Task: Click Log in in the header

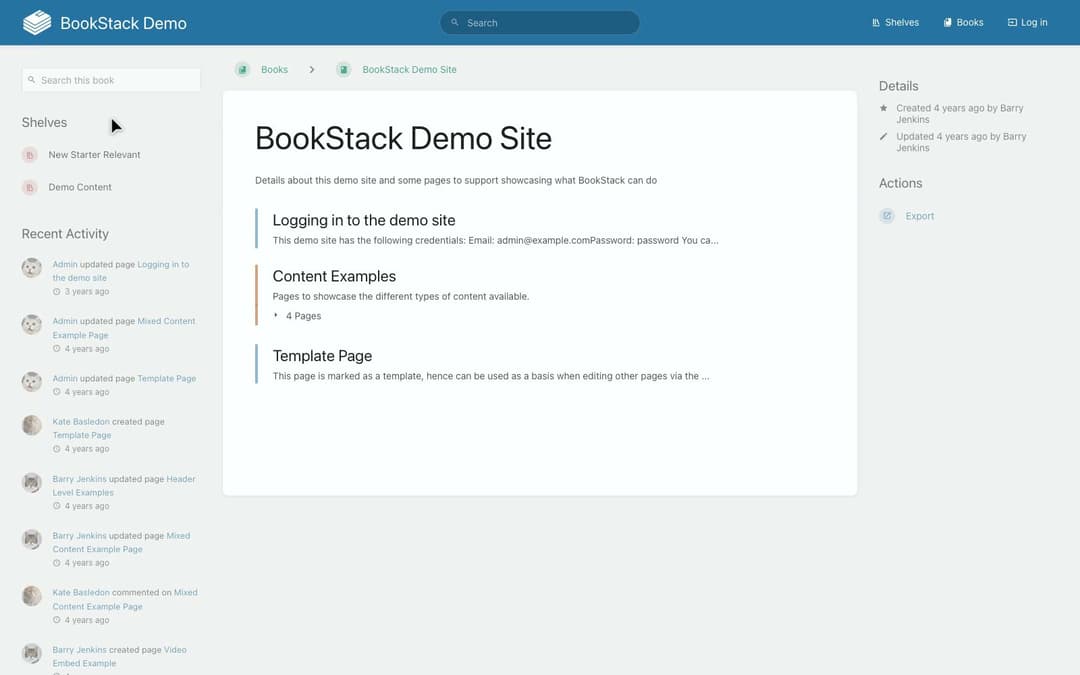Action: point(1028,23)
